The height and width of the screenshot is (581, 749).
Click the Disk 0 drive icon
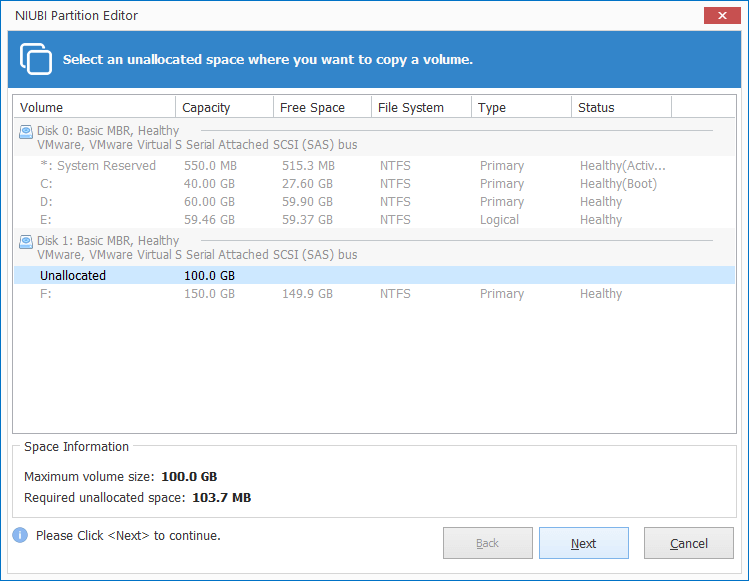[26, 132]
